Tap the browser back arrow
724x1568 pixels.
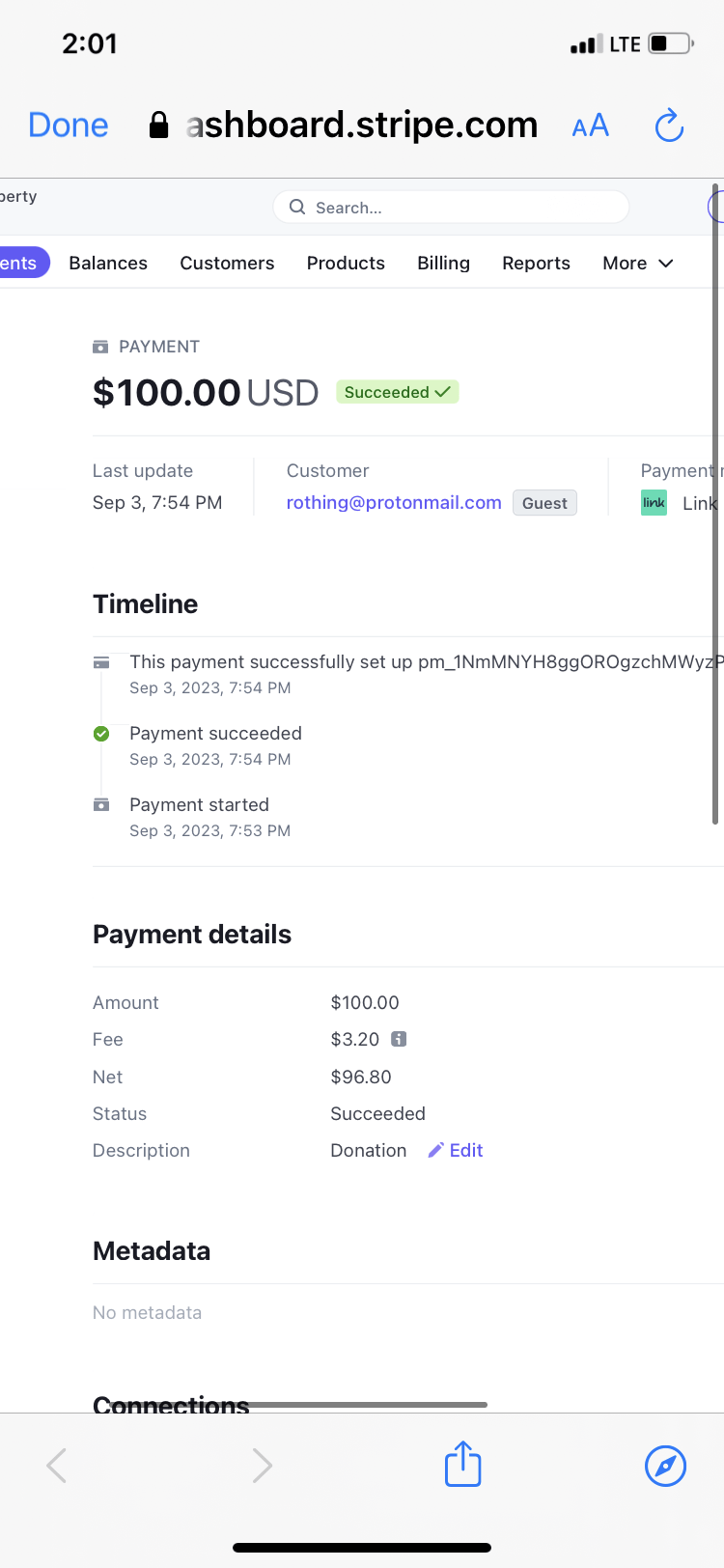[57, 1465]
